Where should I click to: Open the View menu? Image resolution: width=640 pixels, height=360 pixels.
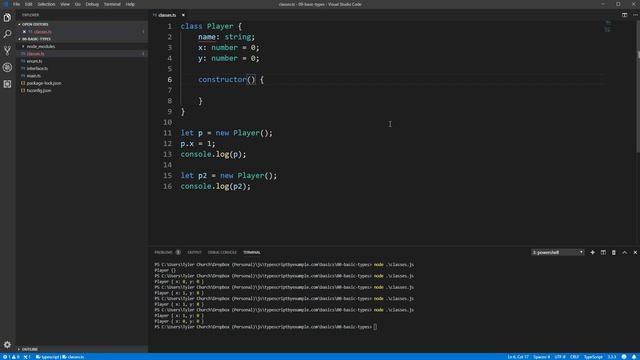pos(65,4)
